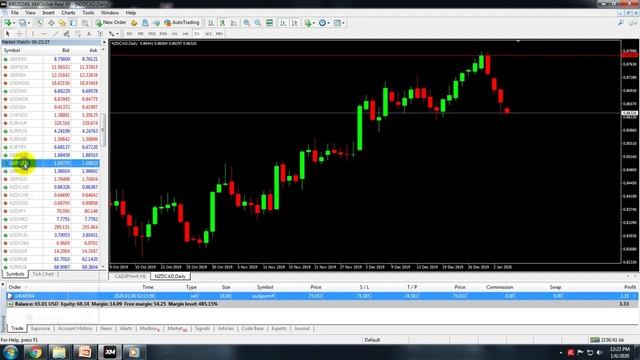
Task: Select the cursor arrow tool
Action: pos(7,33)
